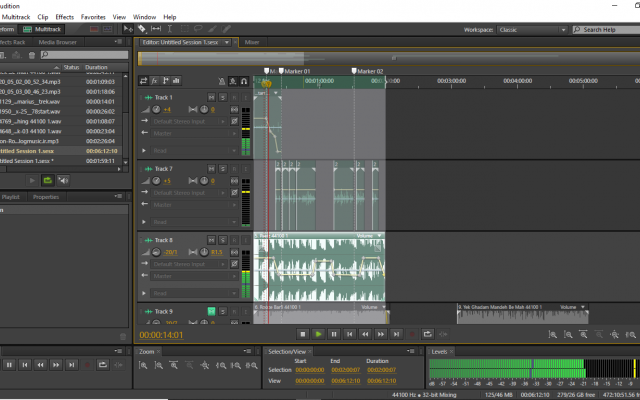This screenshot has height=400, width=640.
Task: Solo Track 7
Action: (x=223, y=169)
